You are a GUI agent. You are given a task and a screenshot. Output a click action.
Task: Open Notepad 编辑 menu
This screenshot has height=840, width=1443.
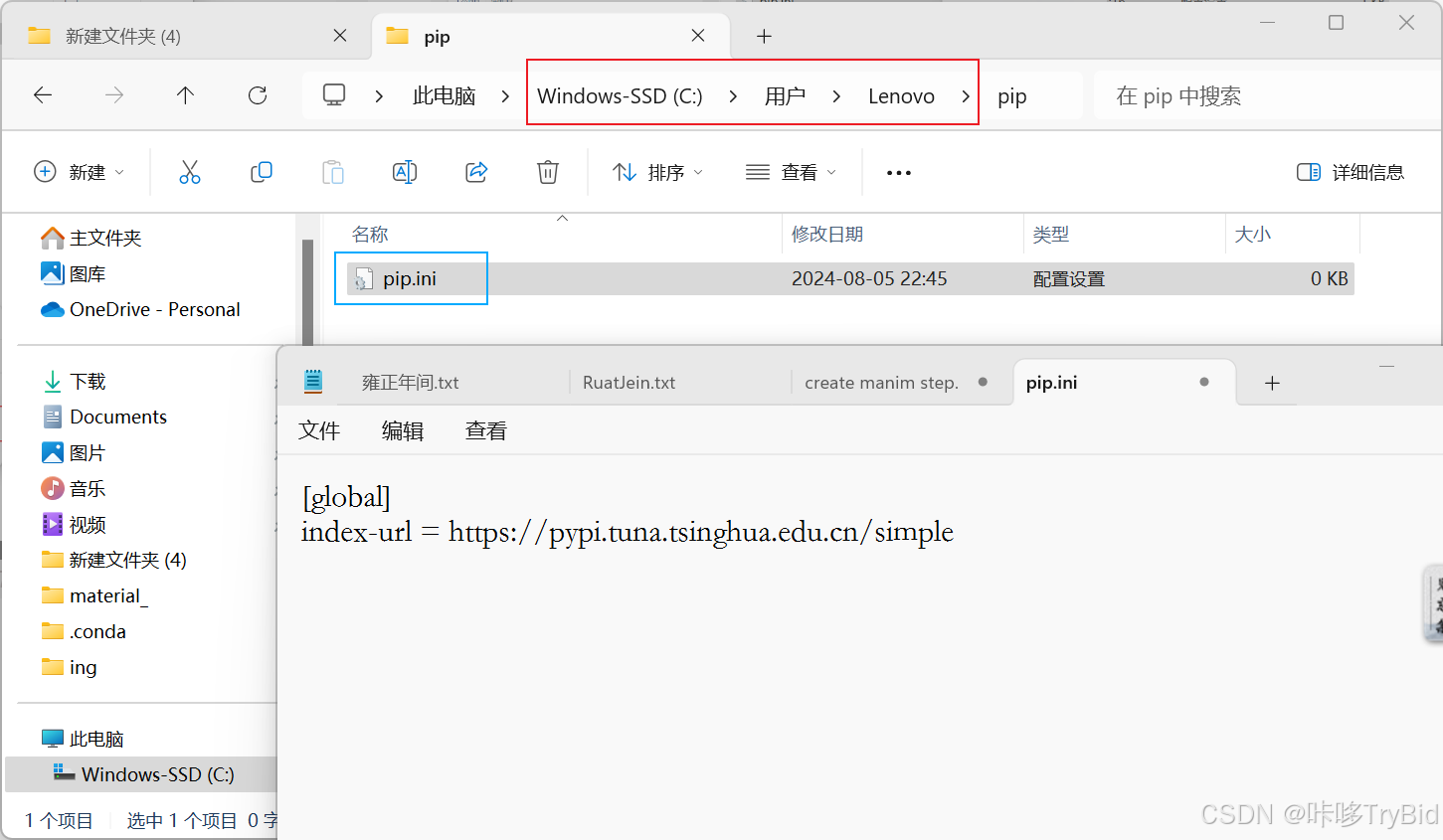coord(403,430)
